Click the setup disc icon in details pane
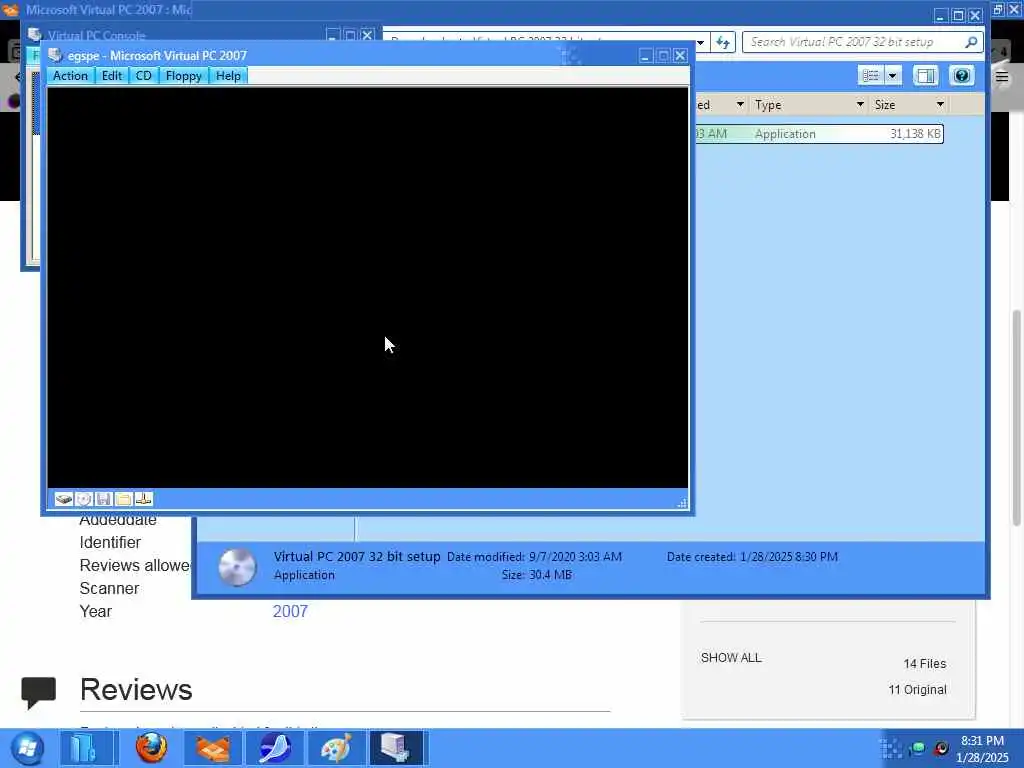The image size is (1024, 768). pyautogui.click(x=236, y=566)
